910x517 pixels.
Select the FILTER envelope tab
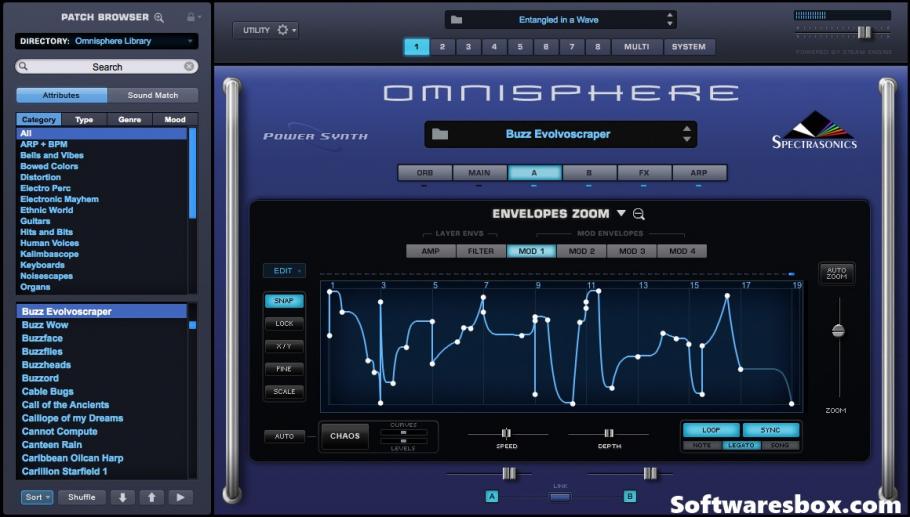[x=481, y=251]
